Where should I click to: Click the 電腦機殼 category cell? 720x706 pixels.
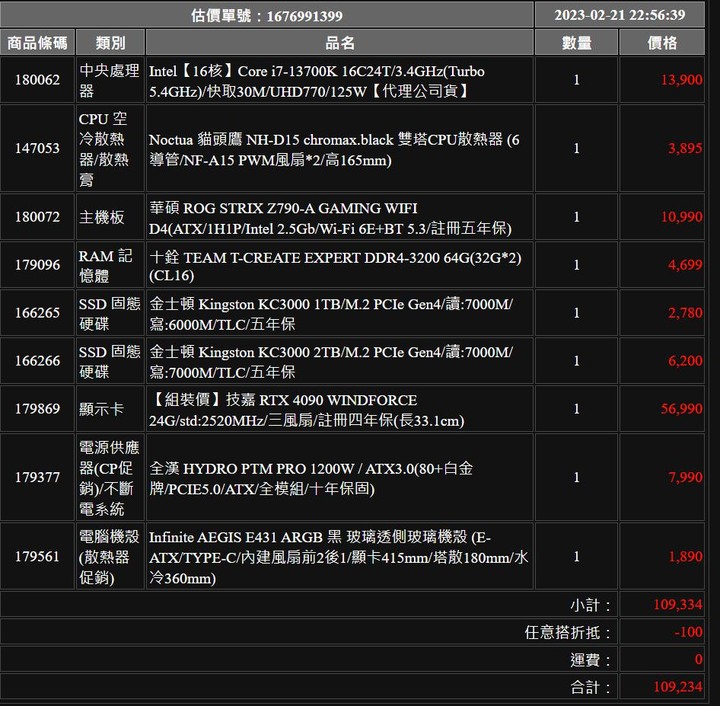(x=109, y=557)
